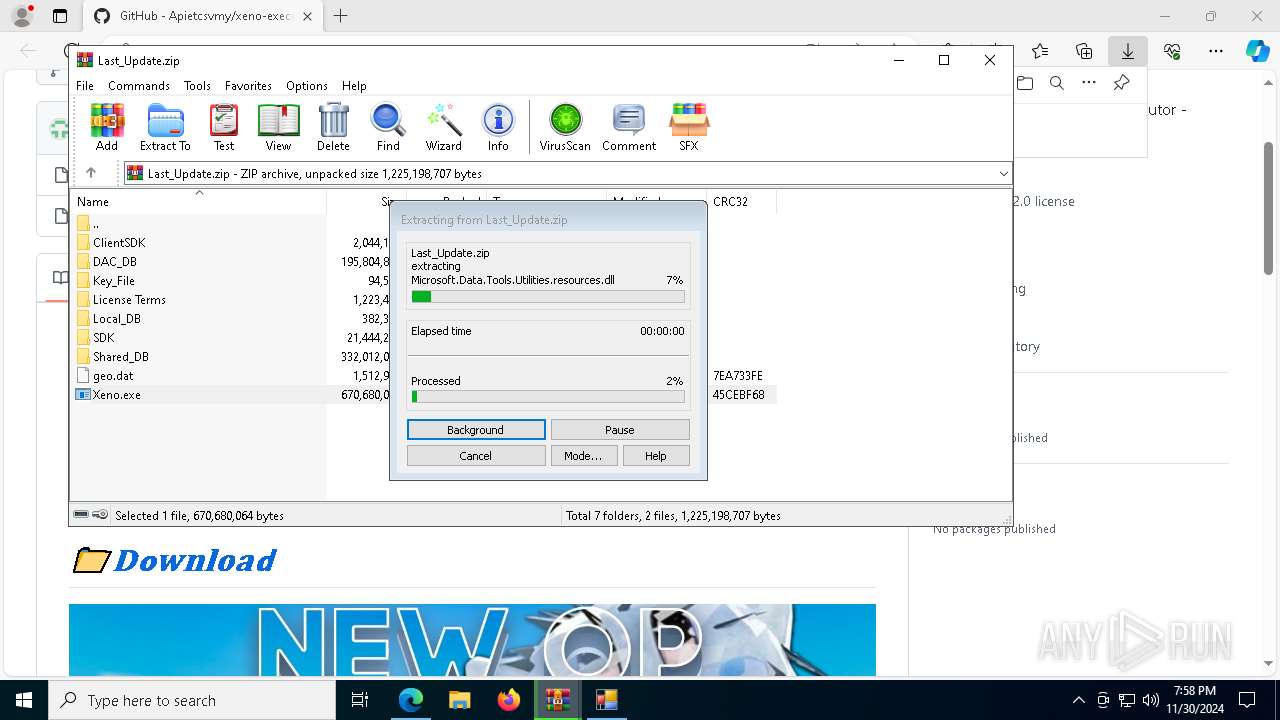Open Firefox from the taskbar
This screenshot has width=1280, height=720.
pos(509,700)
